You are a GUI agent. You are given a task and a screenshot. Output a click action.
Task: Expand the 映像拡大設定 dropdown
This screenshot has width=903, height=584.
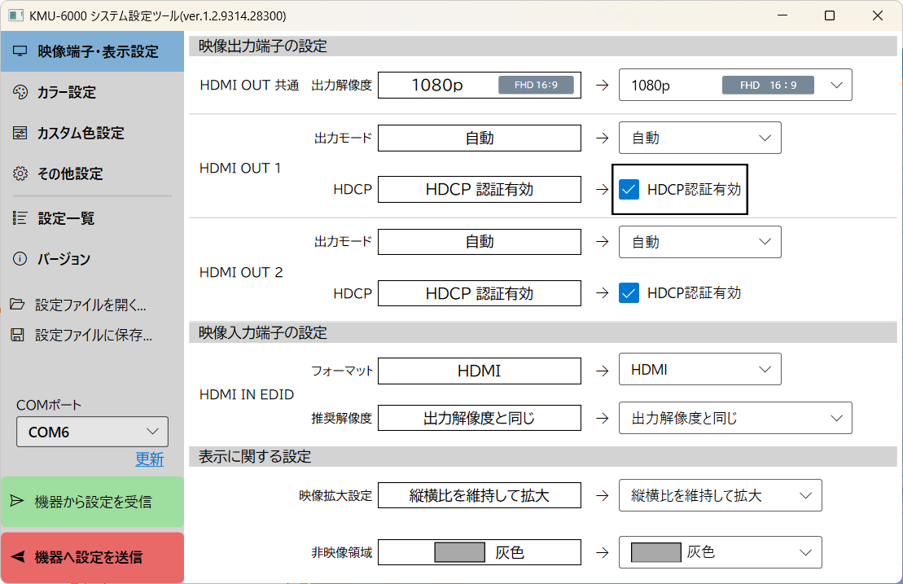pyautogui.click(x=720, y=495)
